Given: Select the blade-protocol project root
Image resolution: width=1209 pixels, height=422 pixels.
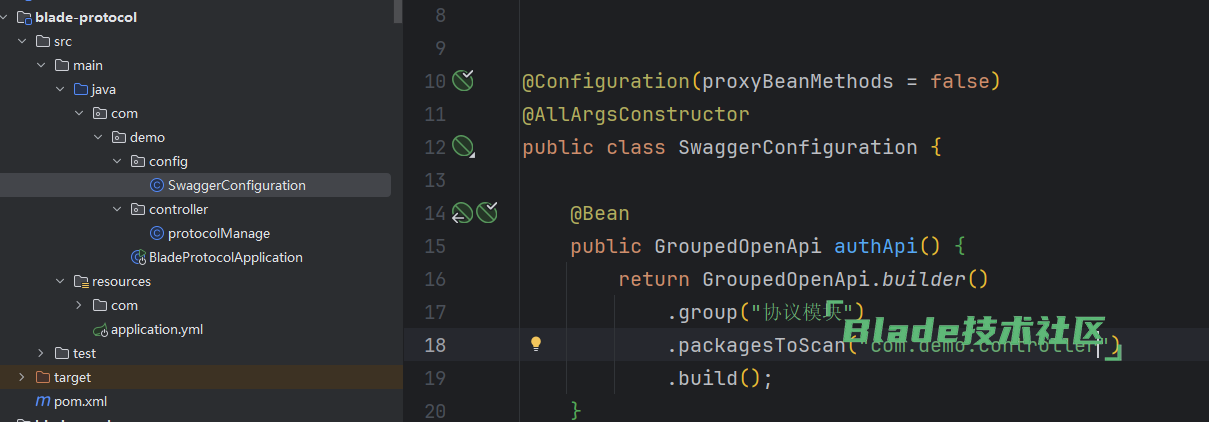Looking at the screenshot, I should point(86,17).
